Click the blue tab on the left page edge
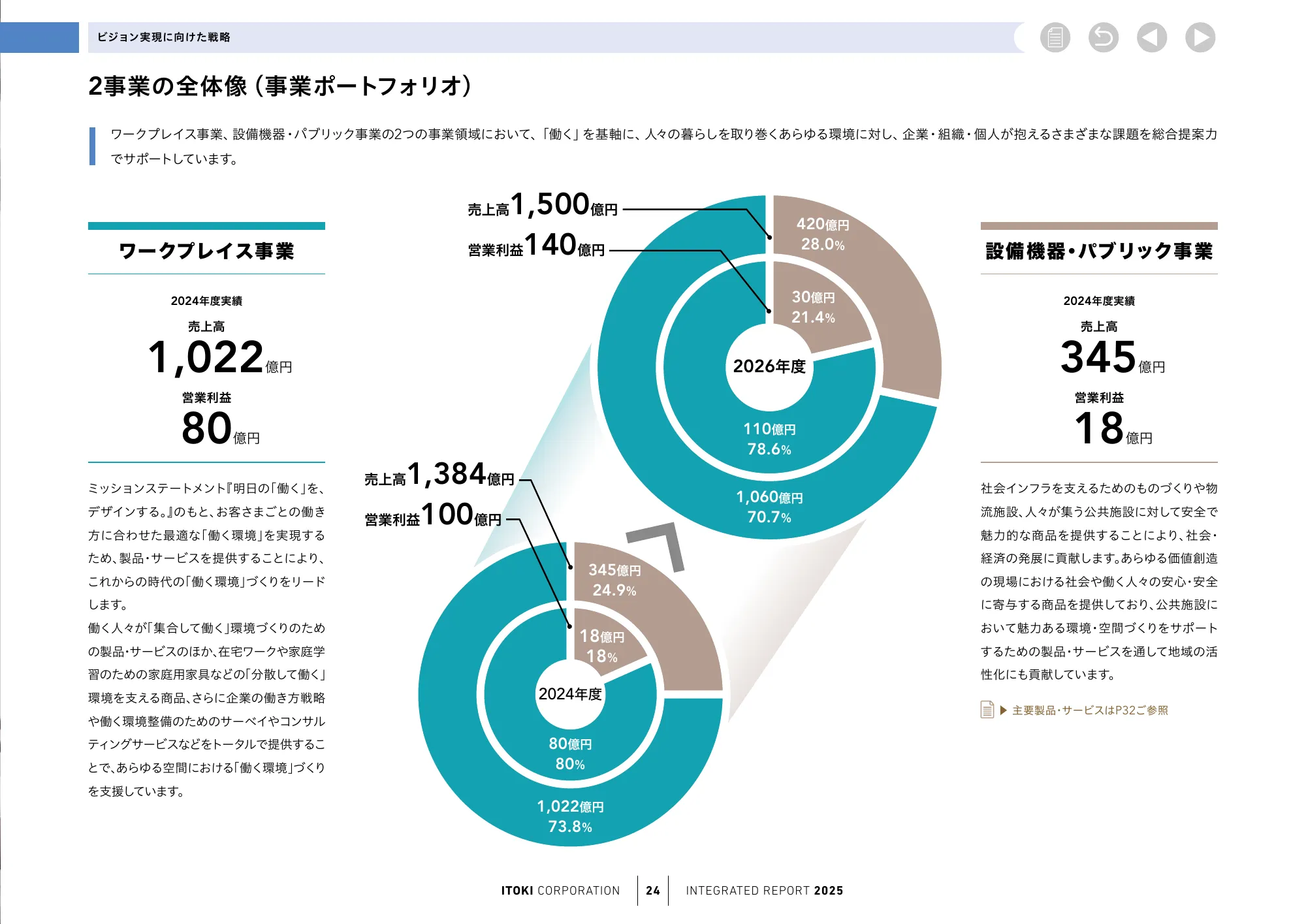1306x924 pixels. click(39, 36)
